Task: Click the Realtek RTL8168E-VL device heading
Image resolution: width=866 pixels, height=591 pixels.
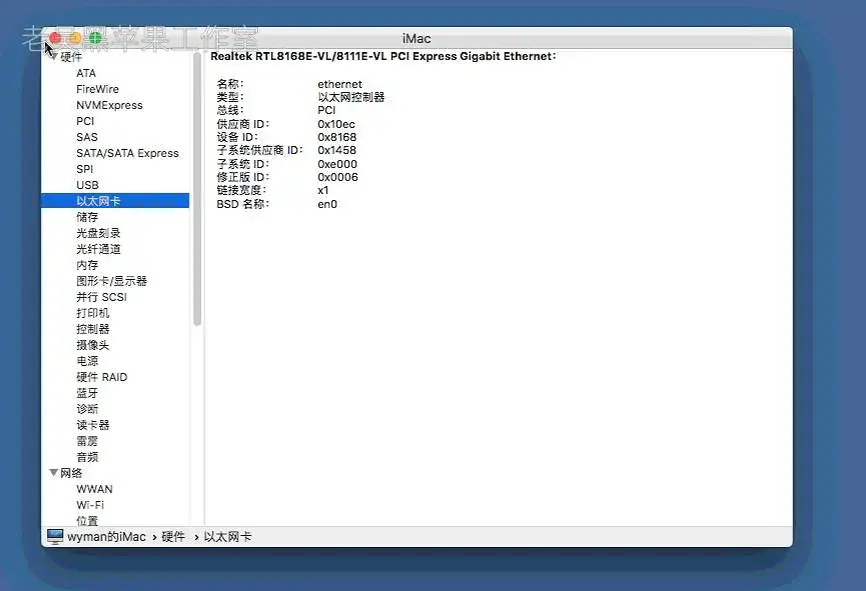Action: [x=383, y=56]
